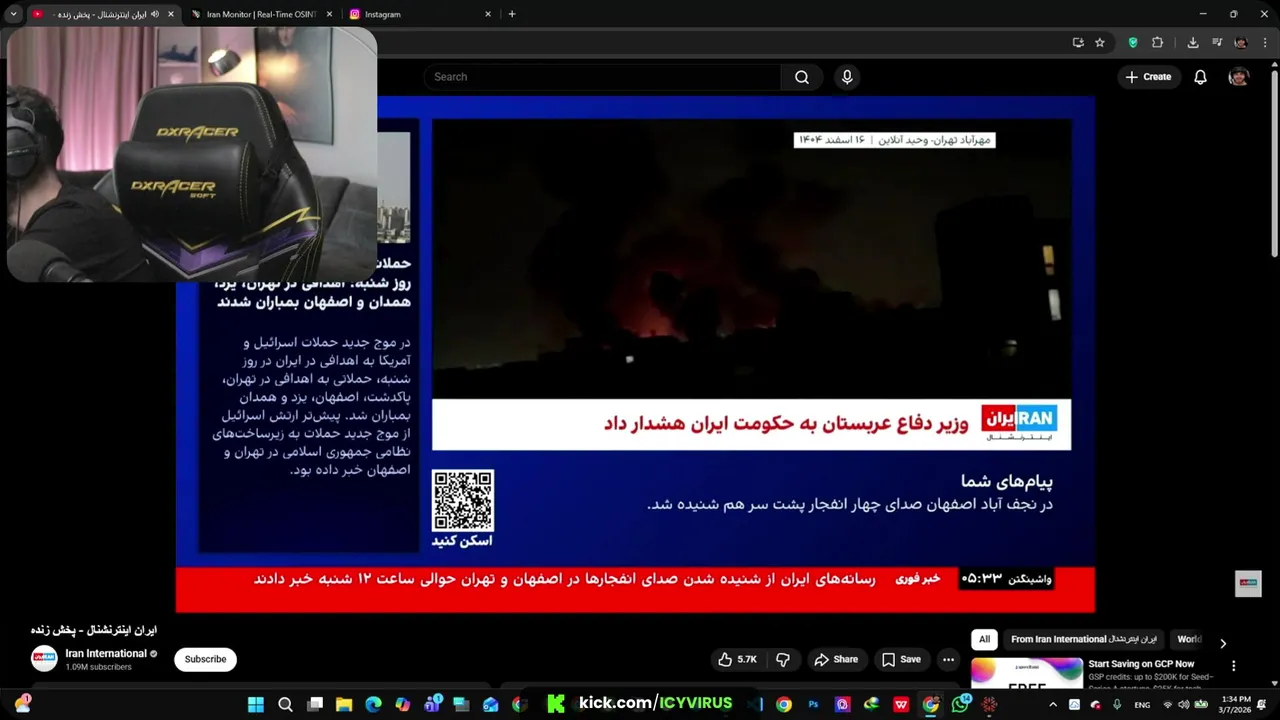Subscribe to Iran International channel
The height and width of the screenshot is (720, 1280).
tap(205, 659)
